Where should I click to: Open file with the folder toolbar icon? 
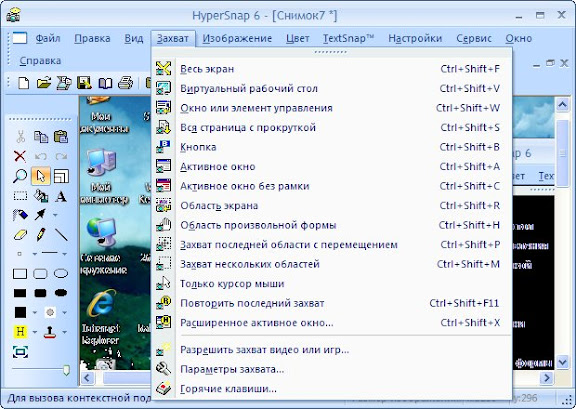point(44,83)
